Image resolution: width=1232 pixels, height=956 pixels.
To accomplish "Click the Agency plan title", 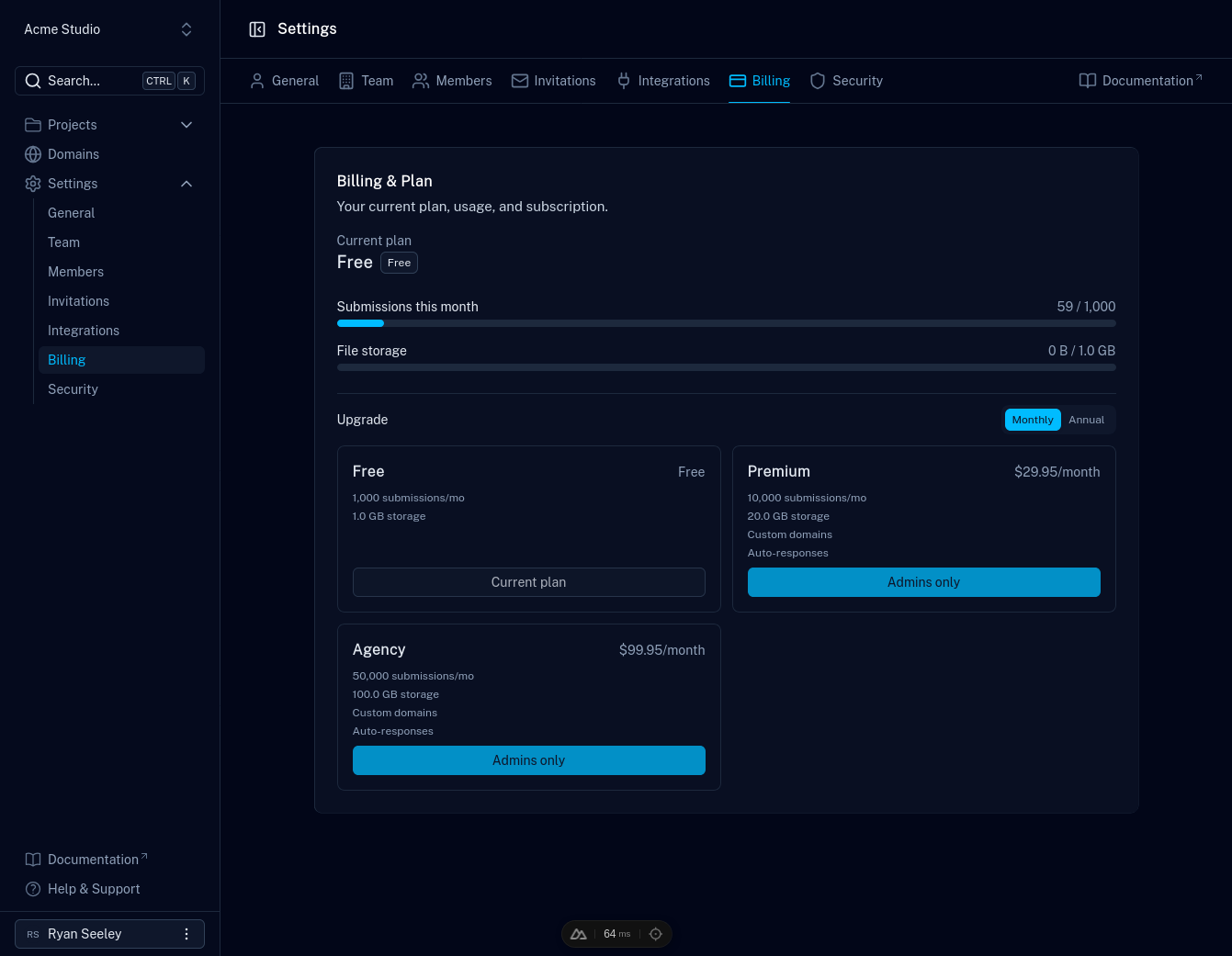I will pos(379,649).
